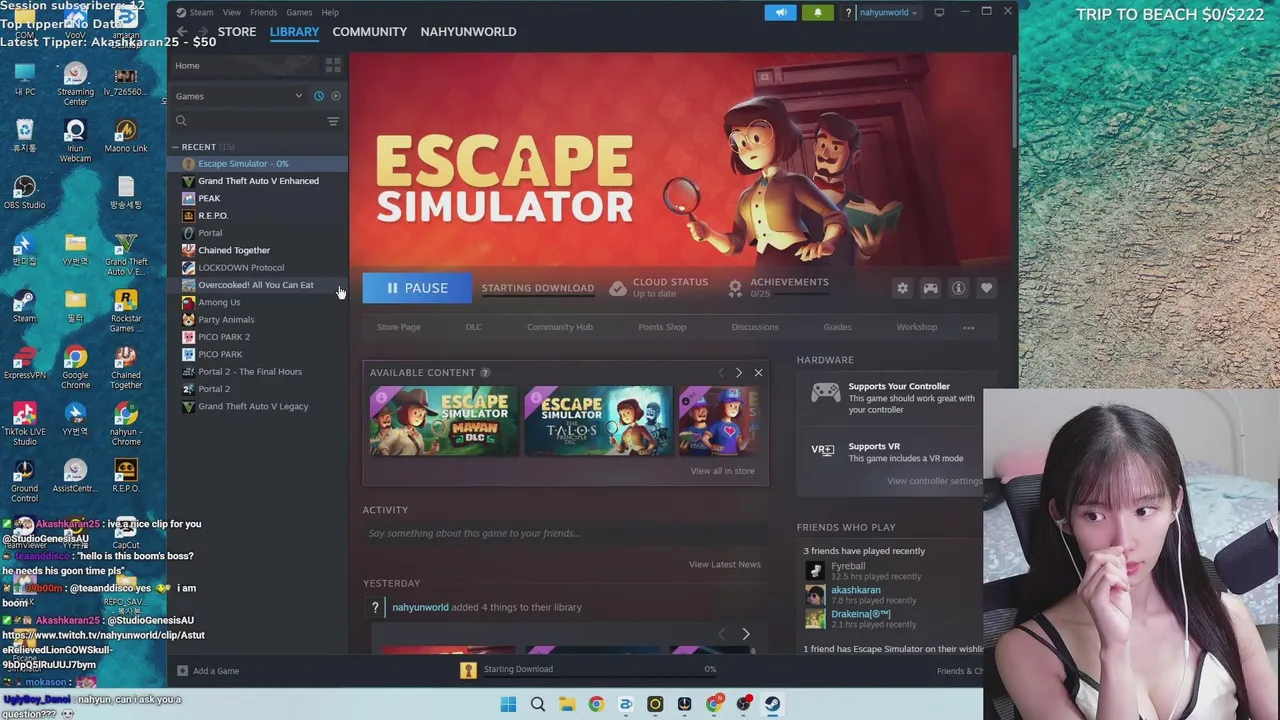Open ExpressVPN desktop shortcut
Screen dimensions: 1280x720
click(25, 363)
